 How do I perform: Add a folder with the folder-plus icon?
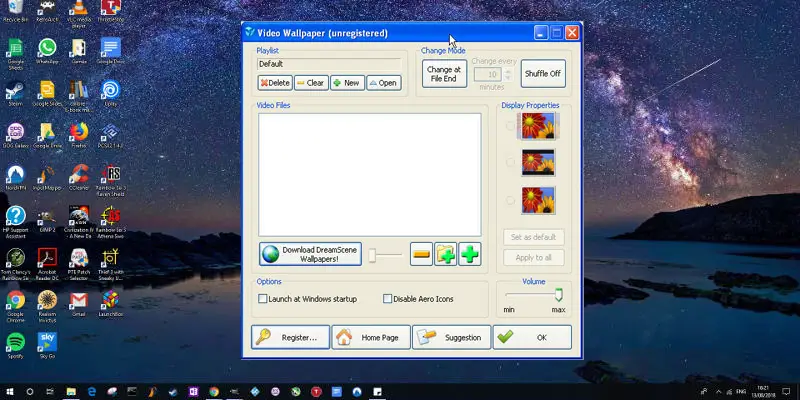(445, 254)
